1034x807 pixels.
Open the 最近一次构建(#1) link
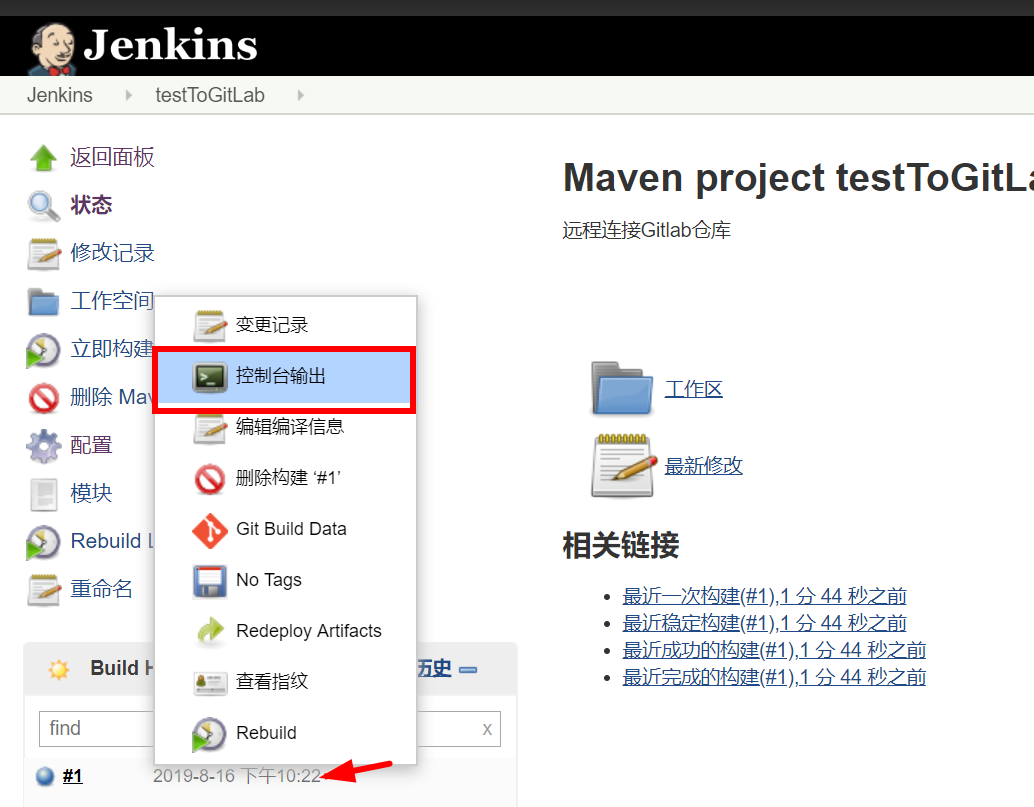tap(764, 597)
